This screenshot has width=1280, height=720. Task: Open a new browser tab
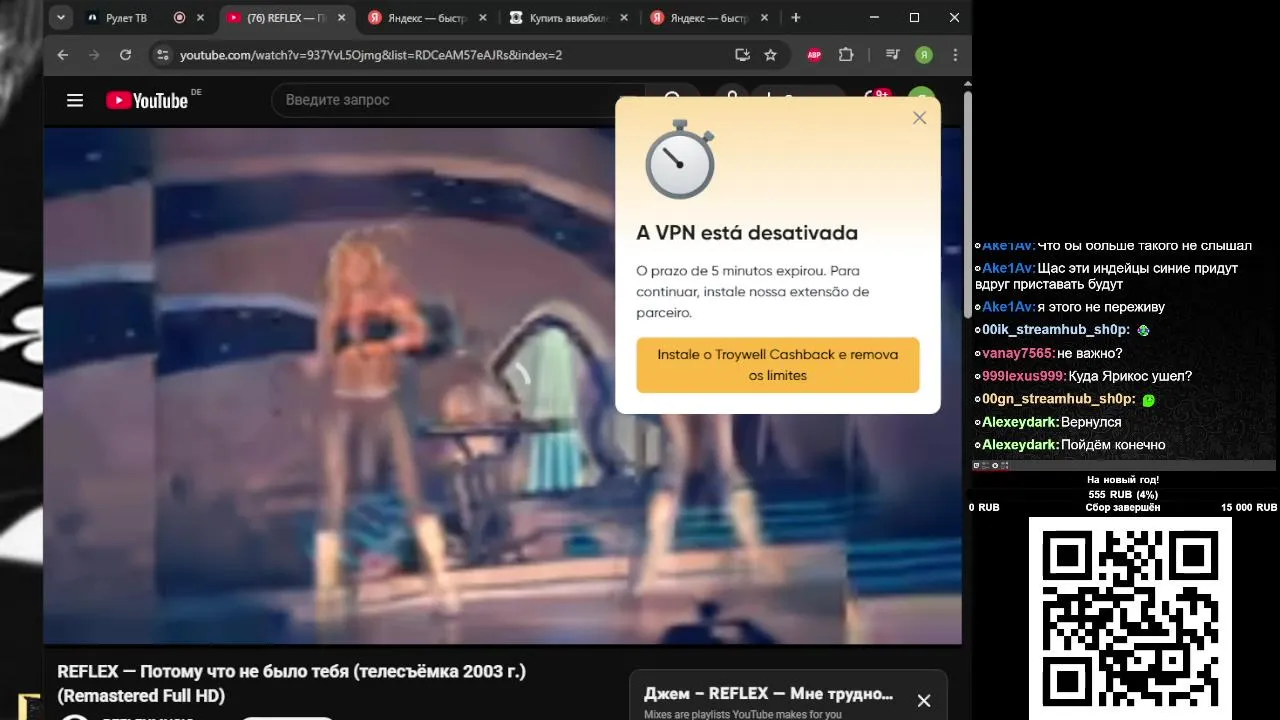796,18
